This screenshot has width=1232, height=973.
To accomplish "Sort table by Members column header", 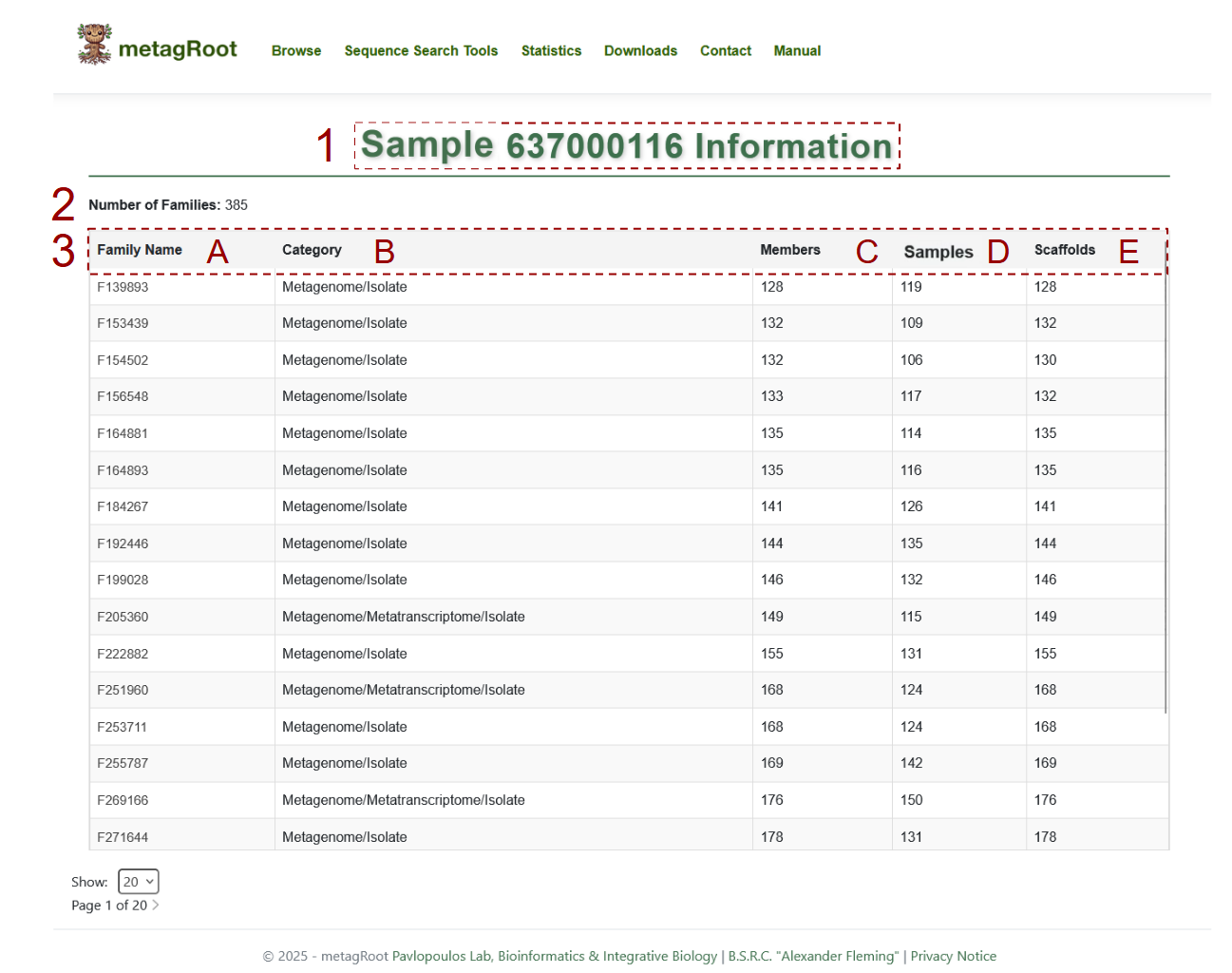I will (790, 250).
